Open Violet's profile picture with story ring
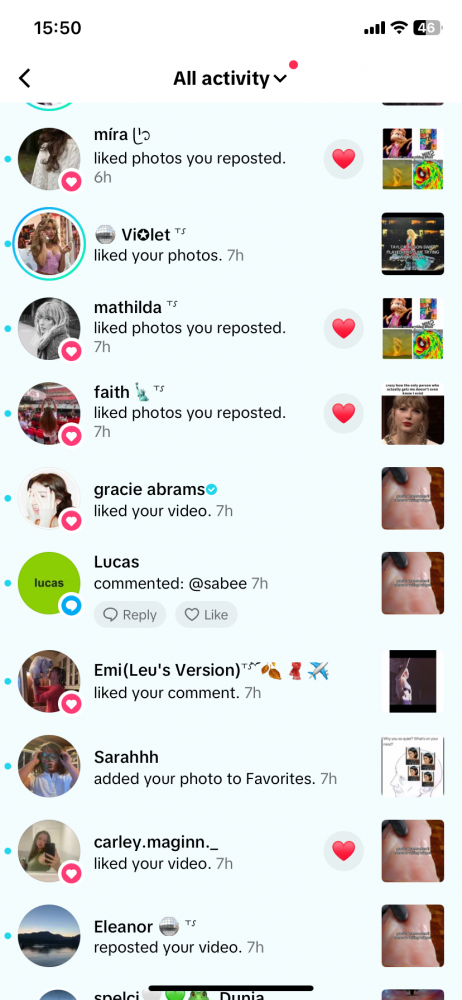 [49, 244]
